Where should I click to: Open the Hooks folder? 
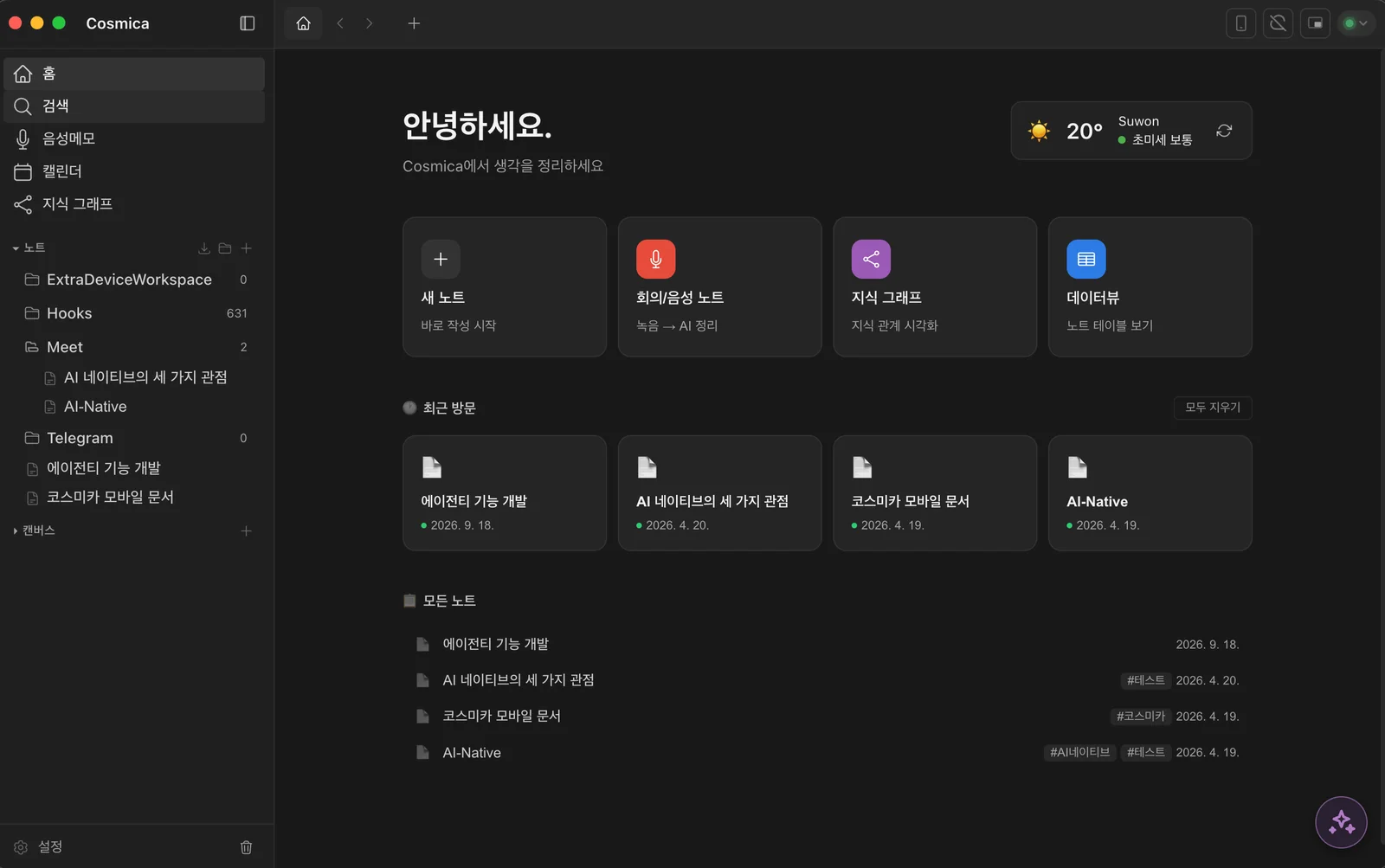[134, 313]
